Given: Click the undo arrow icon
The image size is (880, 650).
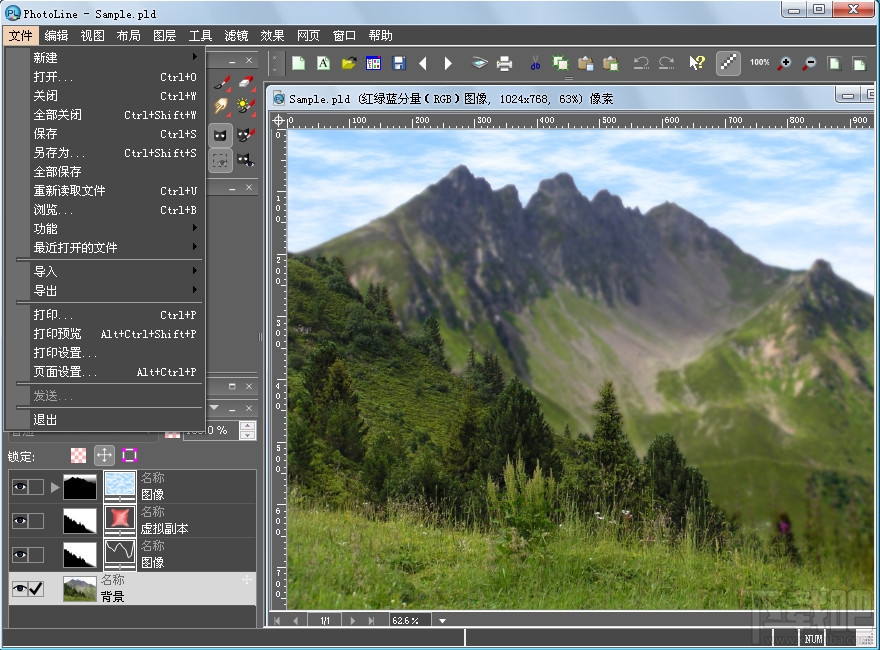Looking at the screenshot, I should point(641,63).
